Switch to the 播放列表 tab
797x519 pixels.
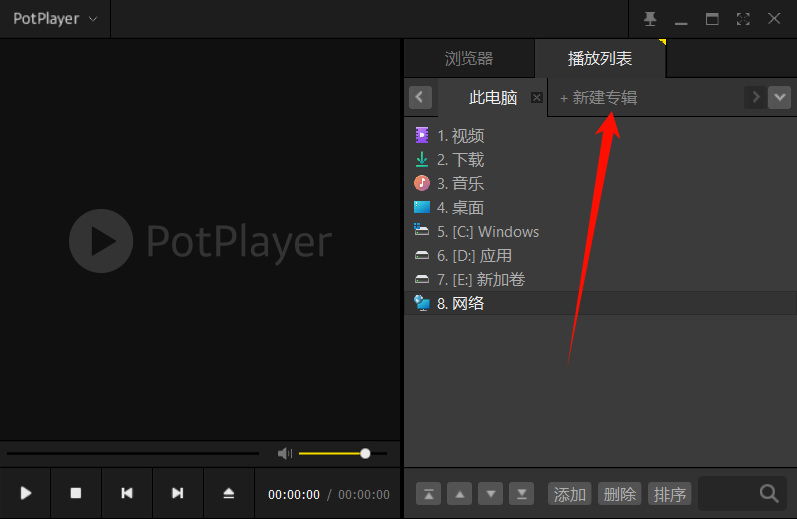tap(600, 58)
